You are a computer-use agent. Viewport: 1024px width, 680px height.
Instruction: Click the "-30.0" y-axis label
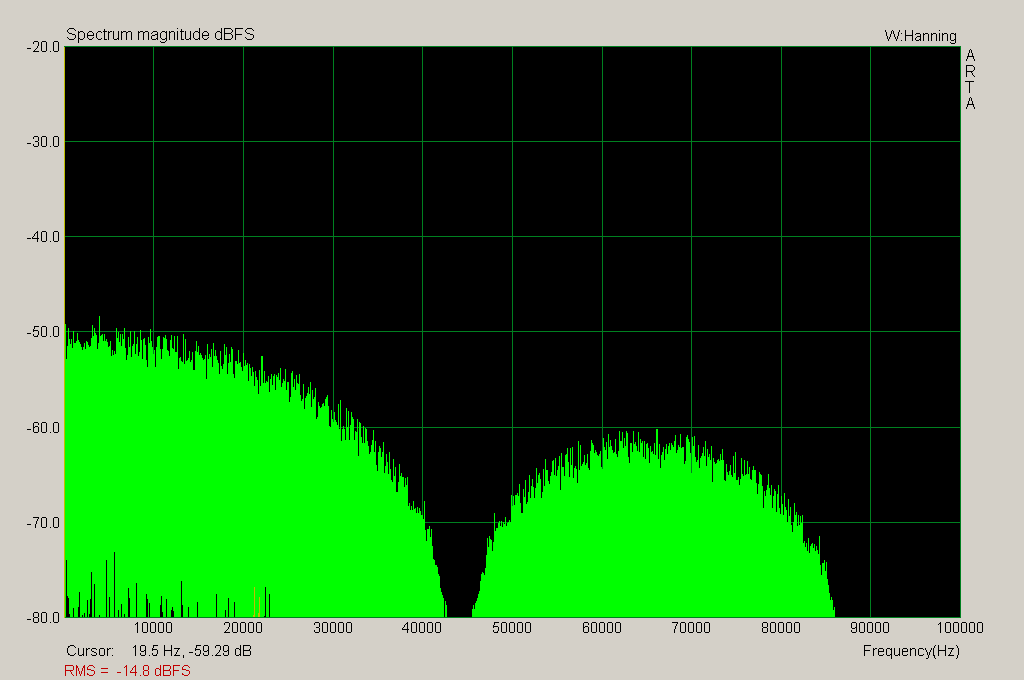[43, 142]
